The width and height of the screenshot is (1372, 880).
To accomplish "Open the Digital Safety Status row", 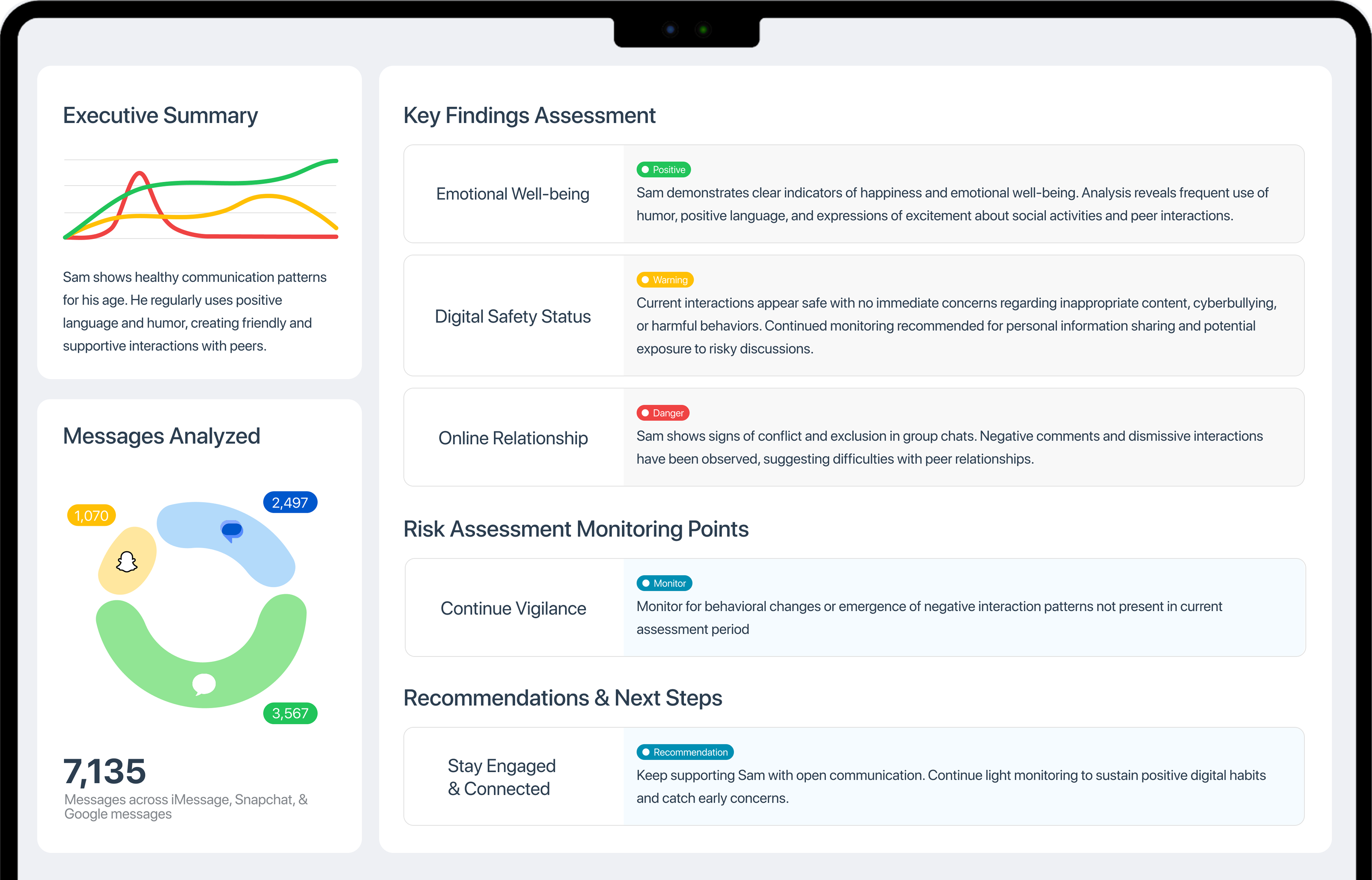I will tap(512, 316).
